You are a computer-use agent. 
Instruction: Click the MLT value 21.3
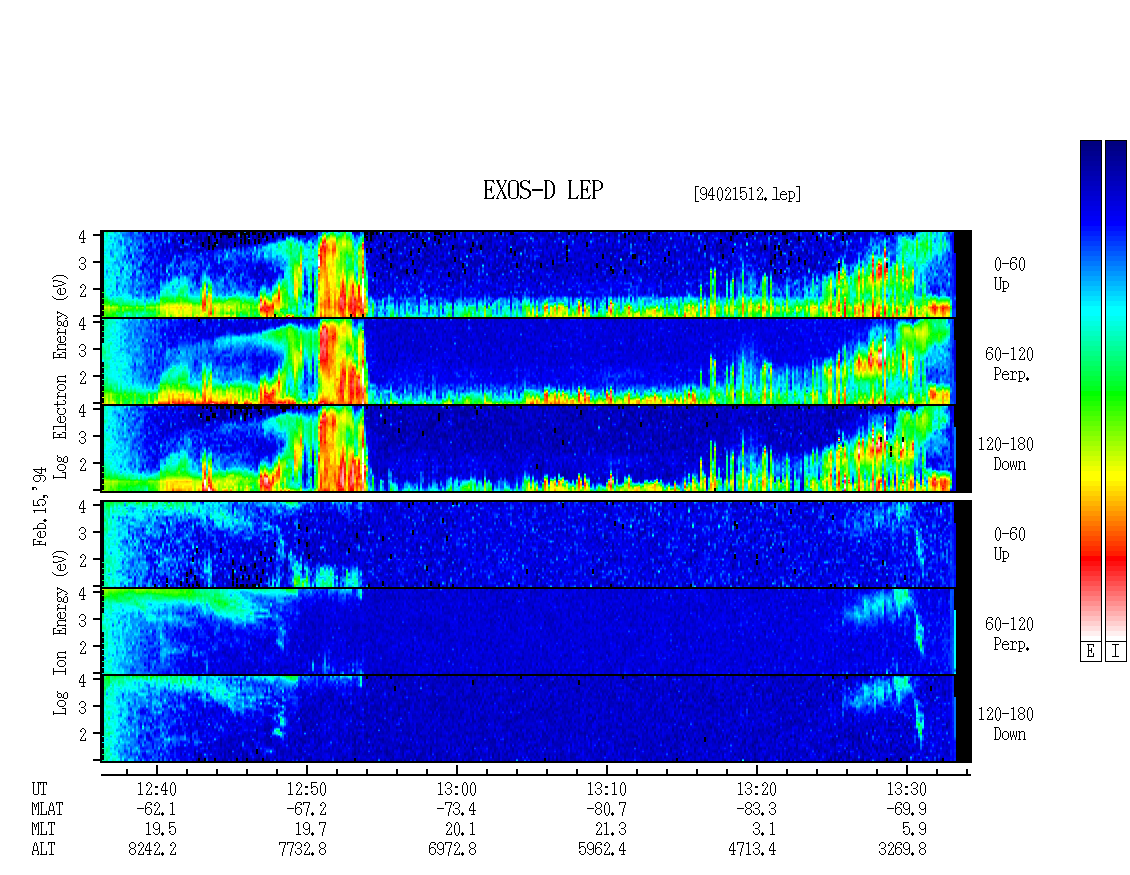[610, 830]
